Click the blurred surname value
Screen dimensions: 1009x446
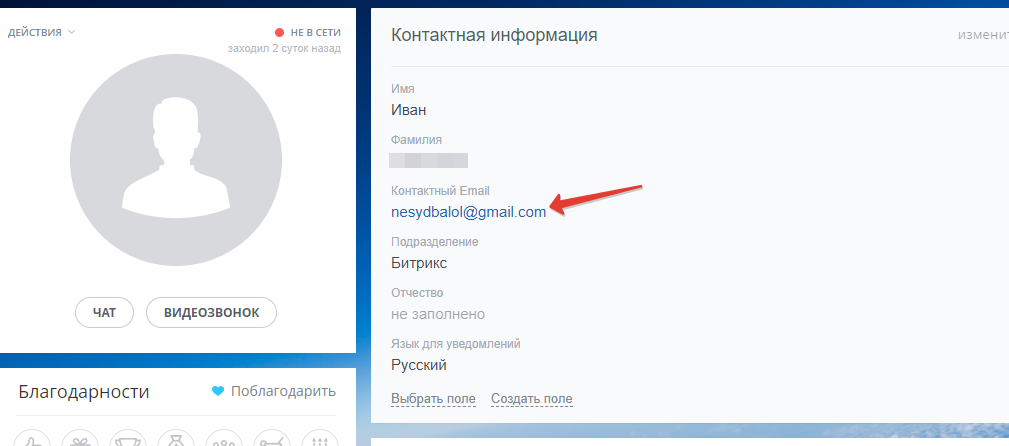tap(429, 160)
